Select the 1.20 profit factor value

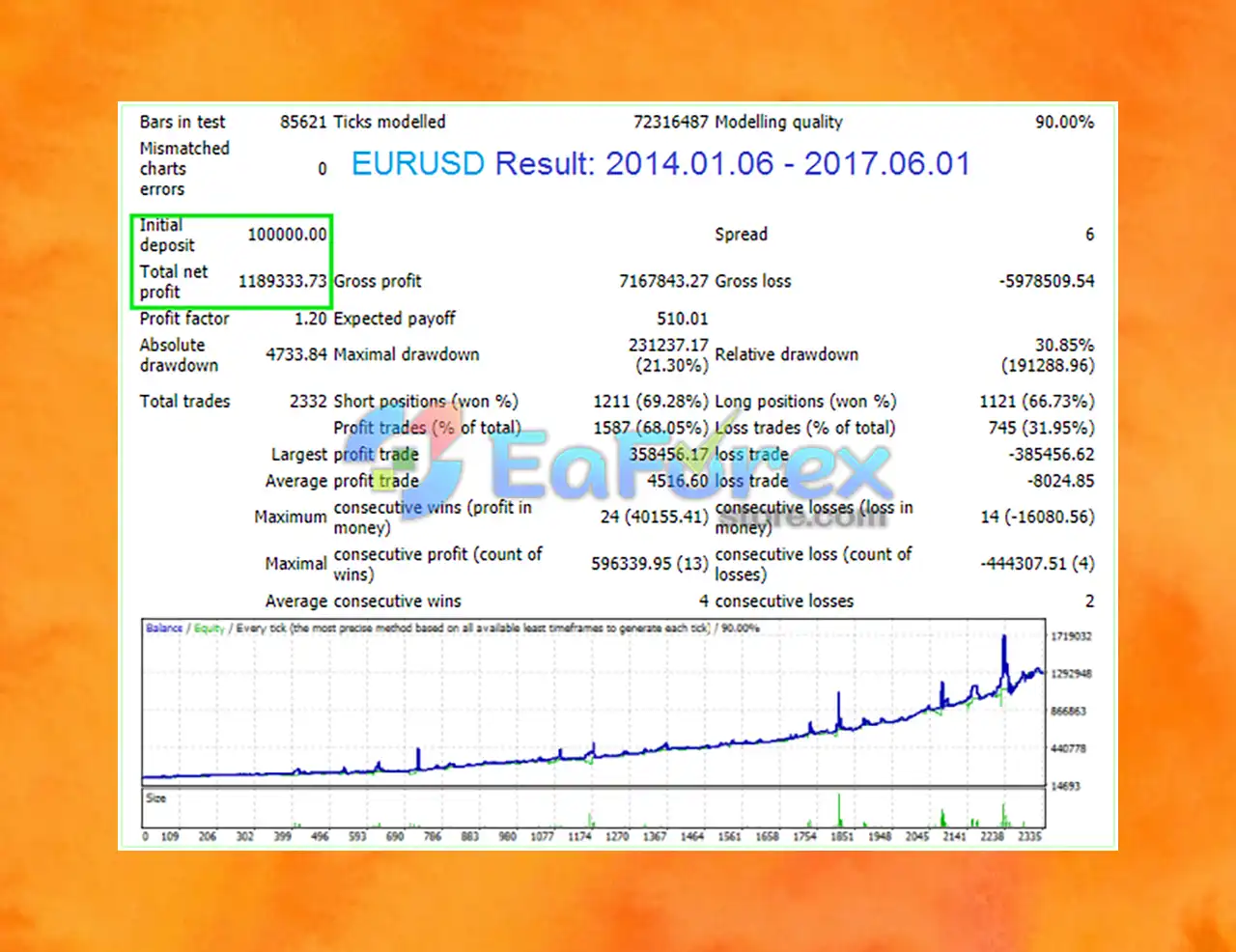tap(311, 319)
